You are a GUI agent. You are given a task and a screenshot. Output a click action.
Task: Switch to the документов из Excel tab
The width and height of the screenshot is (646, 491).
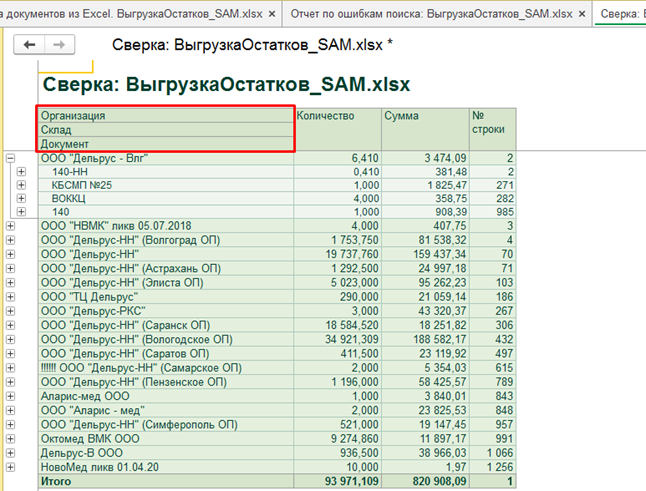pos(131,14)
